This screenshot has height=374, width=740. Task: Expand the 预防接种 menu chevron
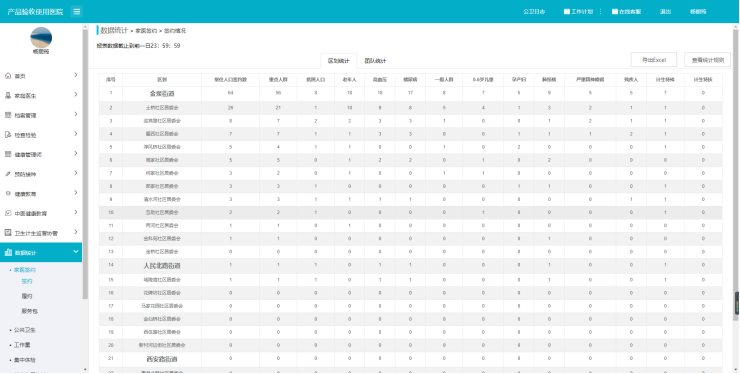76,173
